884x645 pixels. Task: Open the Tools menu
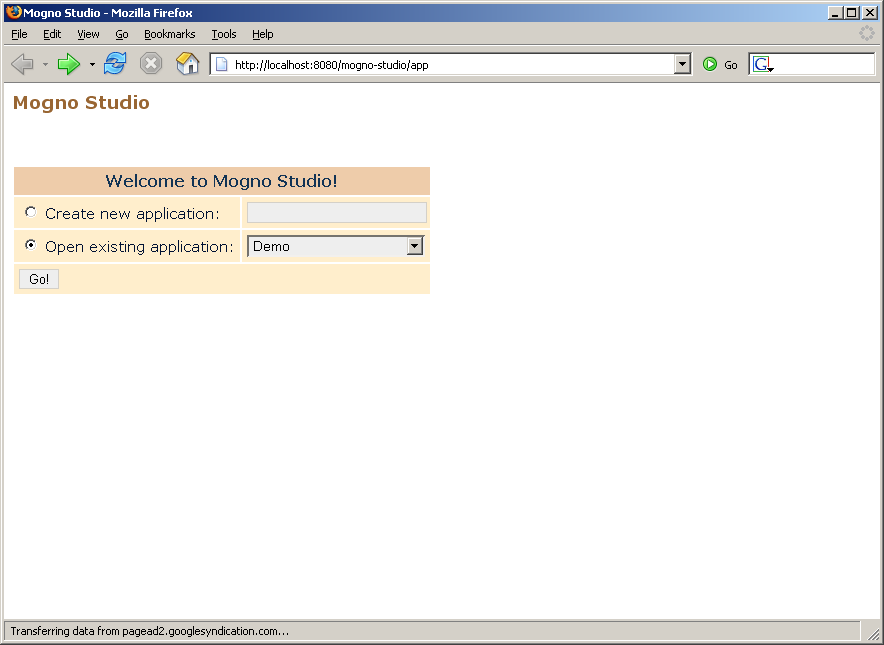coord(223,34)
